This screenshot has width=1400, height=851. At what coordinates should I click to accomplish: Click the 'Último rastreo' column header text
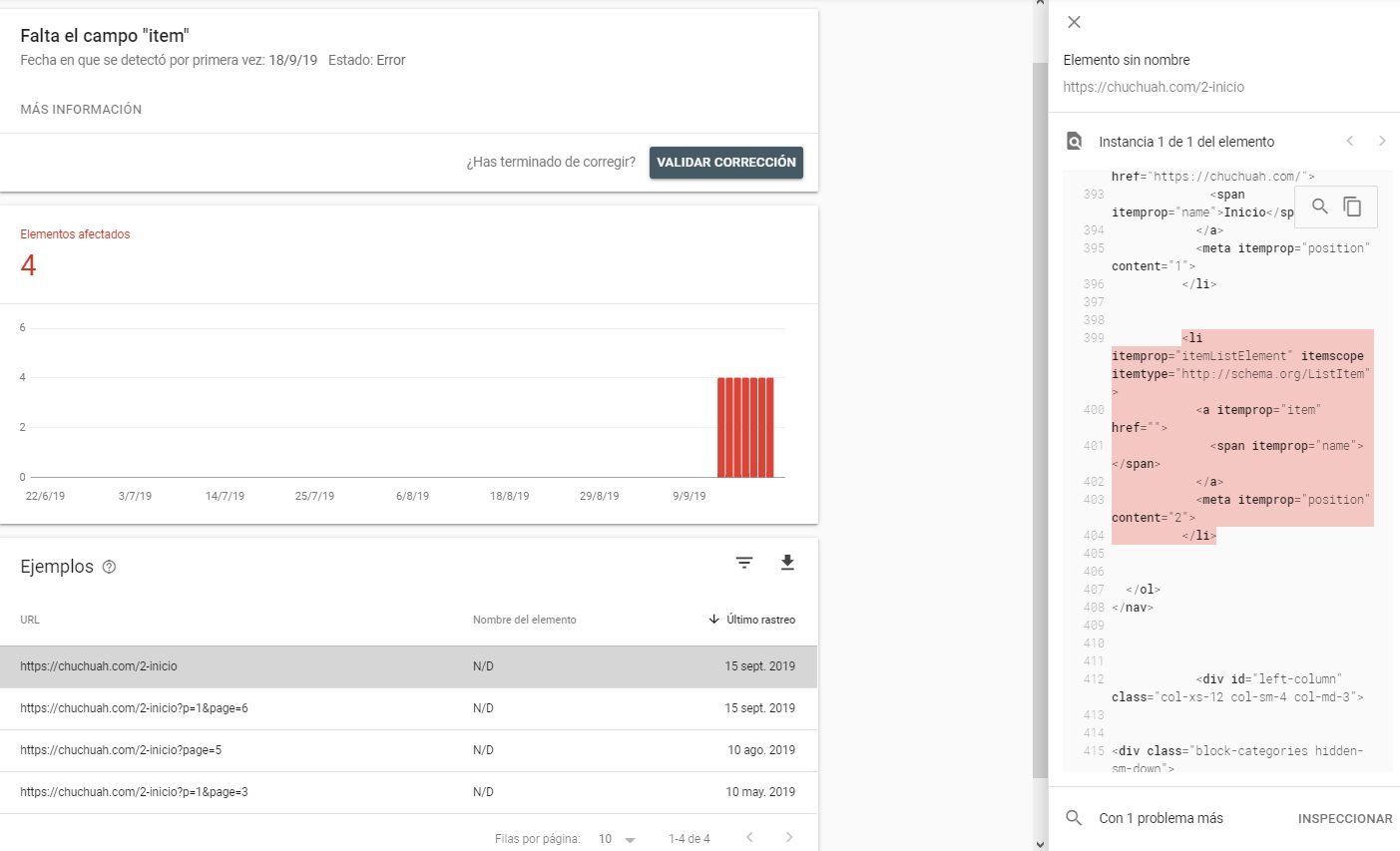click(x=761, y=620)
